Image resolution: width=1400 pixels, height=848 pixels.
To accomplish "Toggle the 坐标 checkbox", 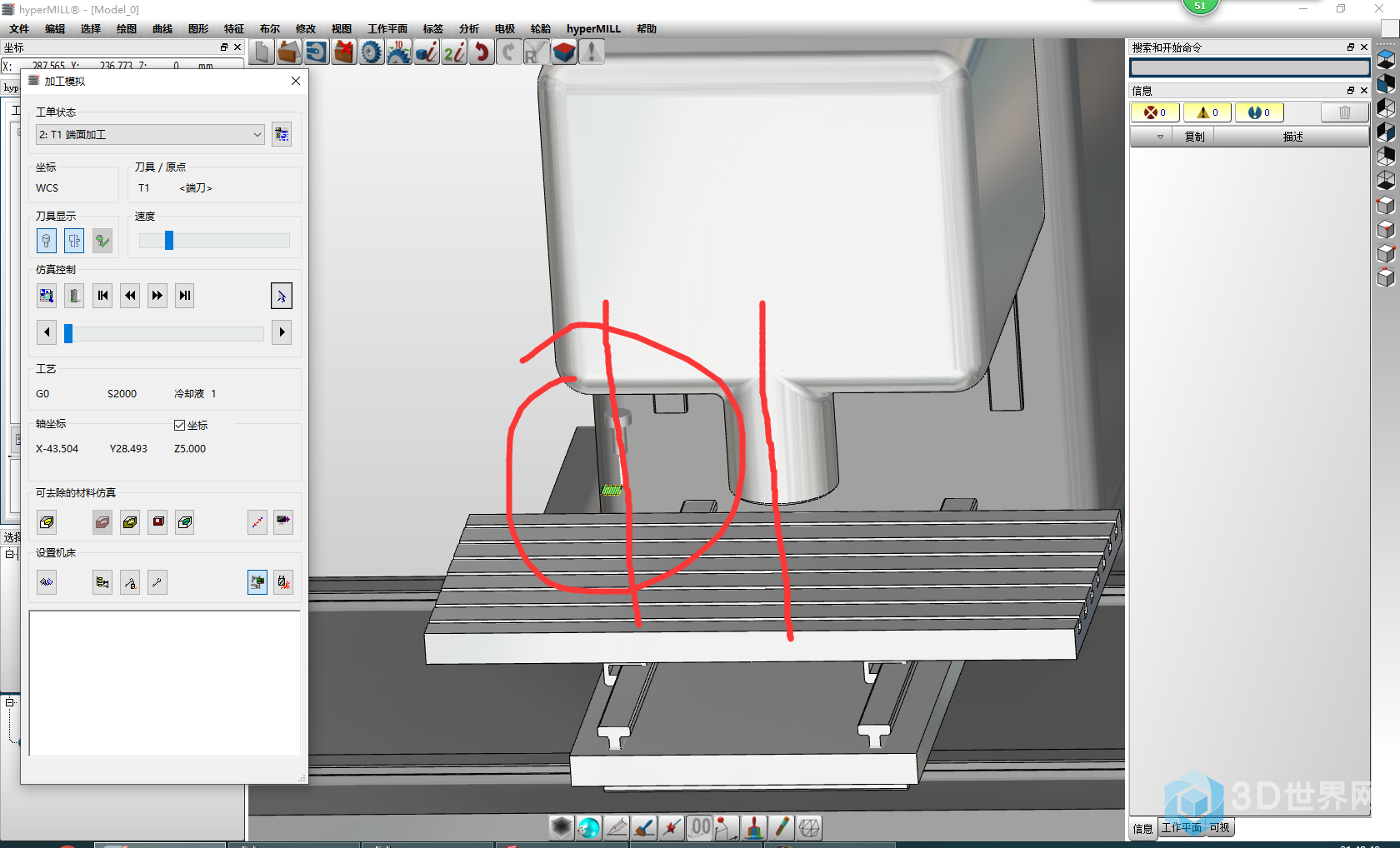I will pyautogui.click(x=179, y=425).
